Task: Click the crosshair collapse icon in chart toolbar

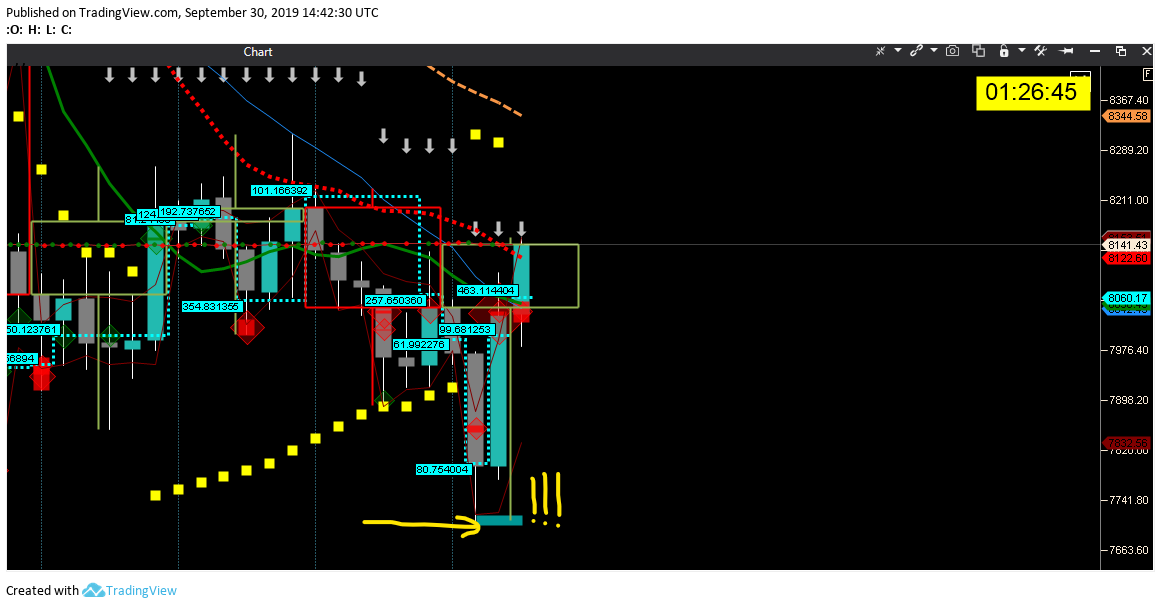Action: (x=880, y=51)
